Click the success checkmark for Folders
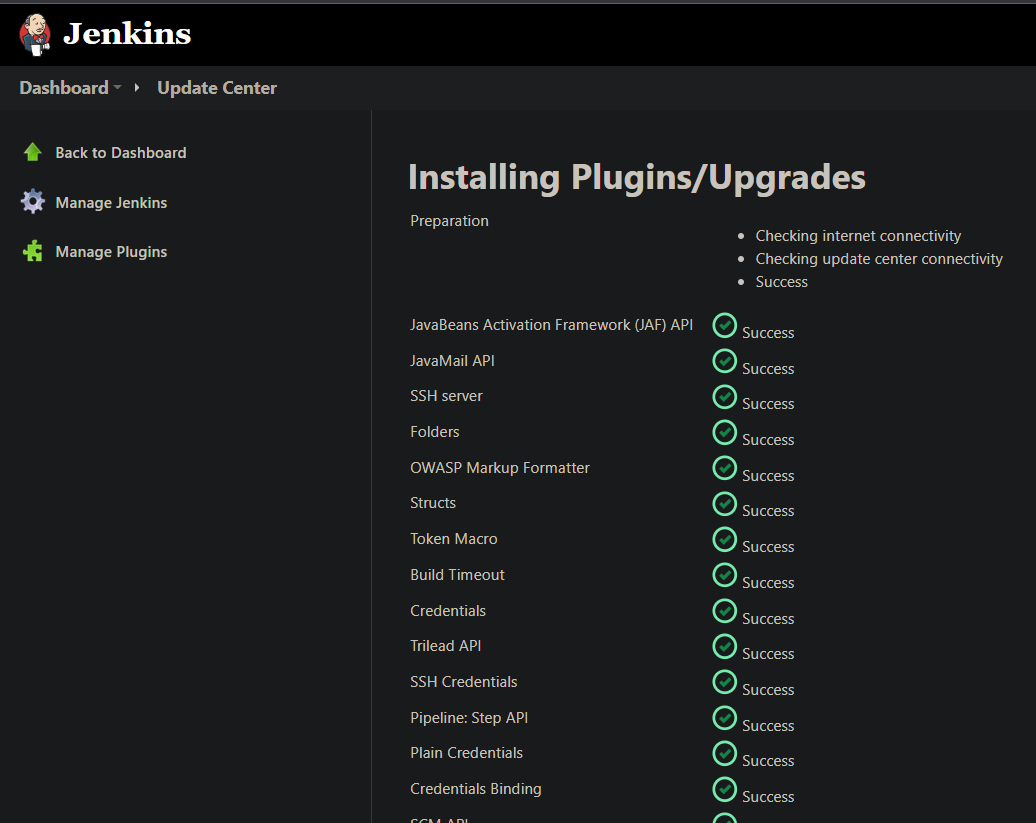Image resolution: width=1036 pixels, height=823 pixels. [x=725, y=433]
